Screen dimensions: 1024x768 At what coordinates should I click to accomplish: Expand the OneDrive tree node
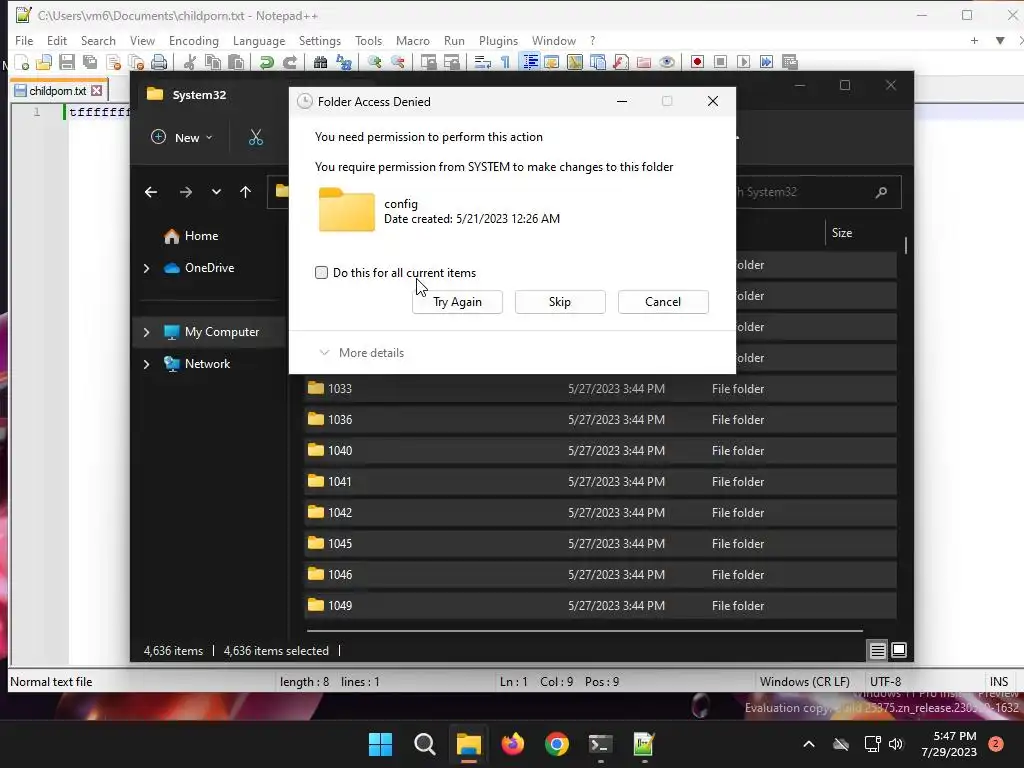[146, 268]
